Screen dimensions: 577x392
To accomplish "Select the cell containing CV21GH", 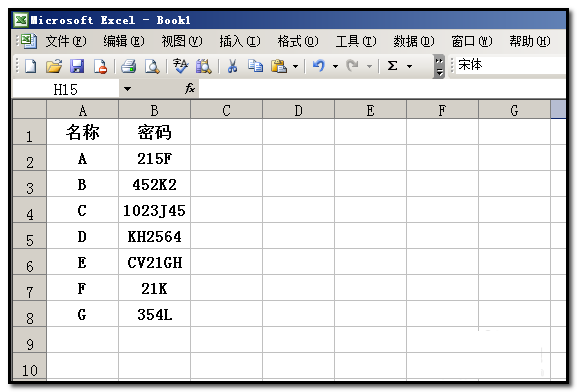I will tap(154, 262).
